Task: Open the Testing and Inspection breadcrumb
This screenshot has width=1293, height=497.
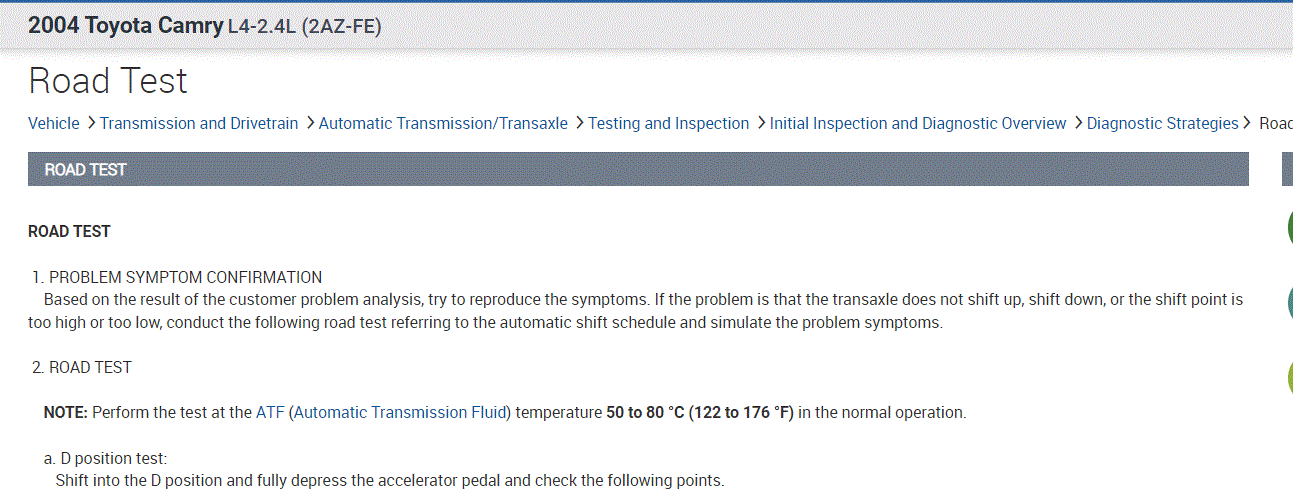Action: click(668, 123)
